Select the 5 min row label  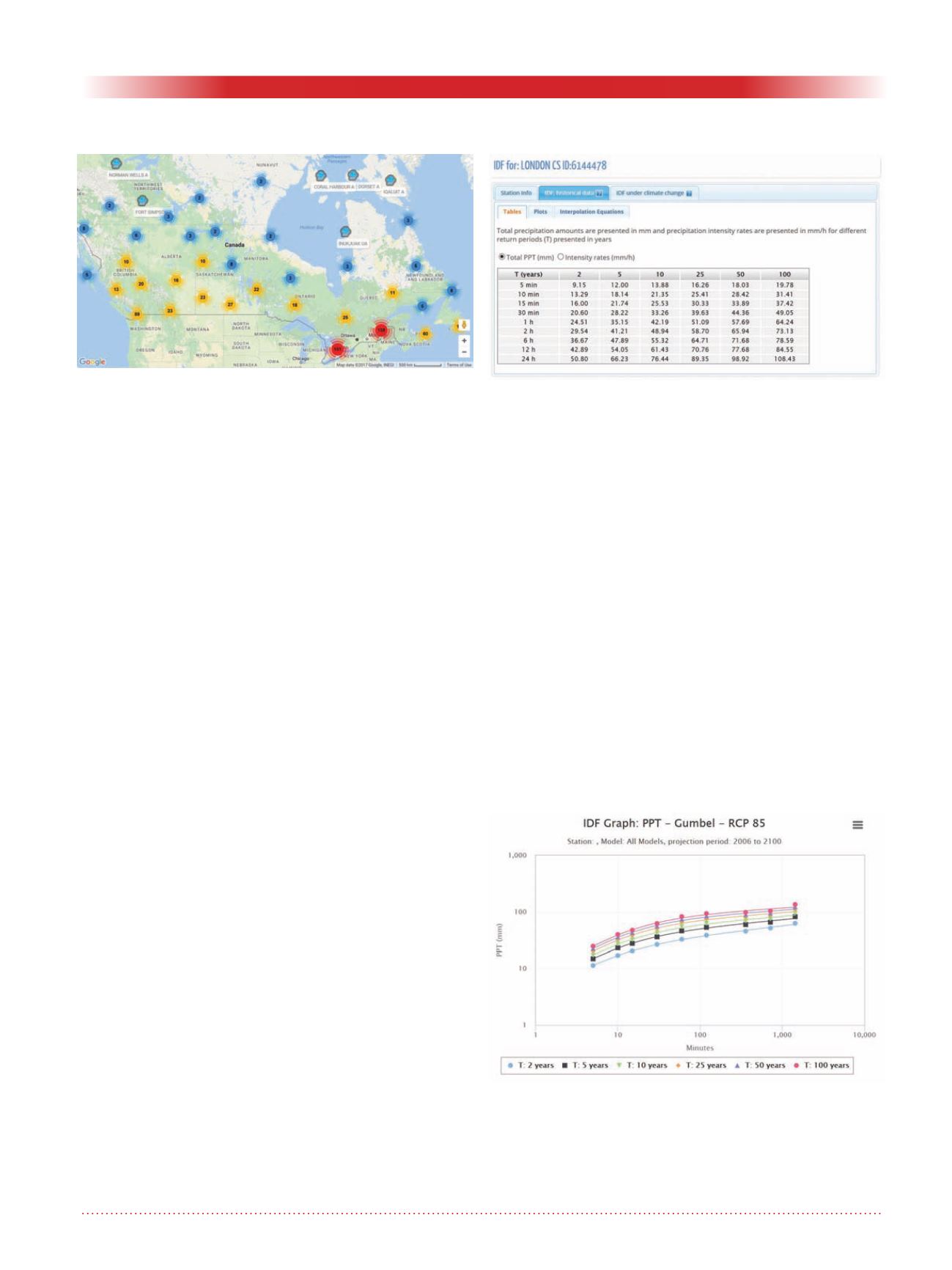pyautogui.click(x=528, y=285)
